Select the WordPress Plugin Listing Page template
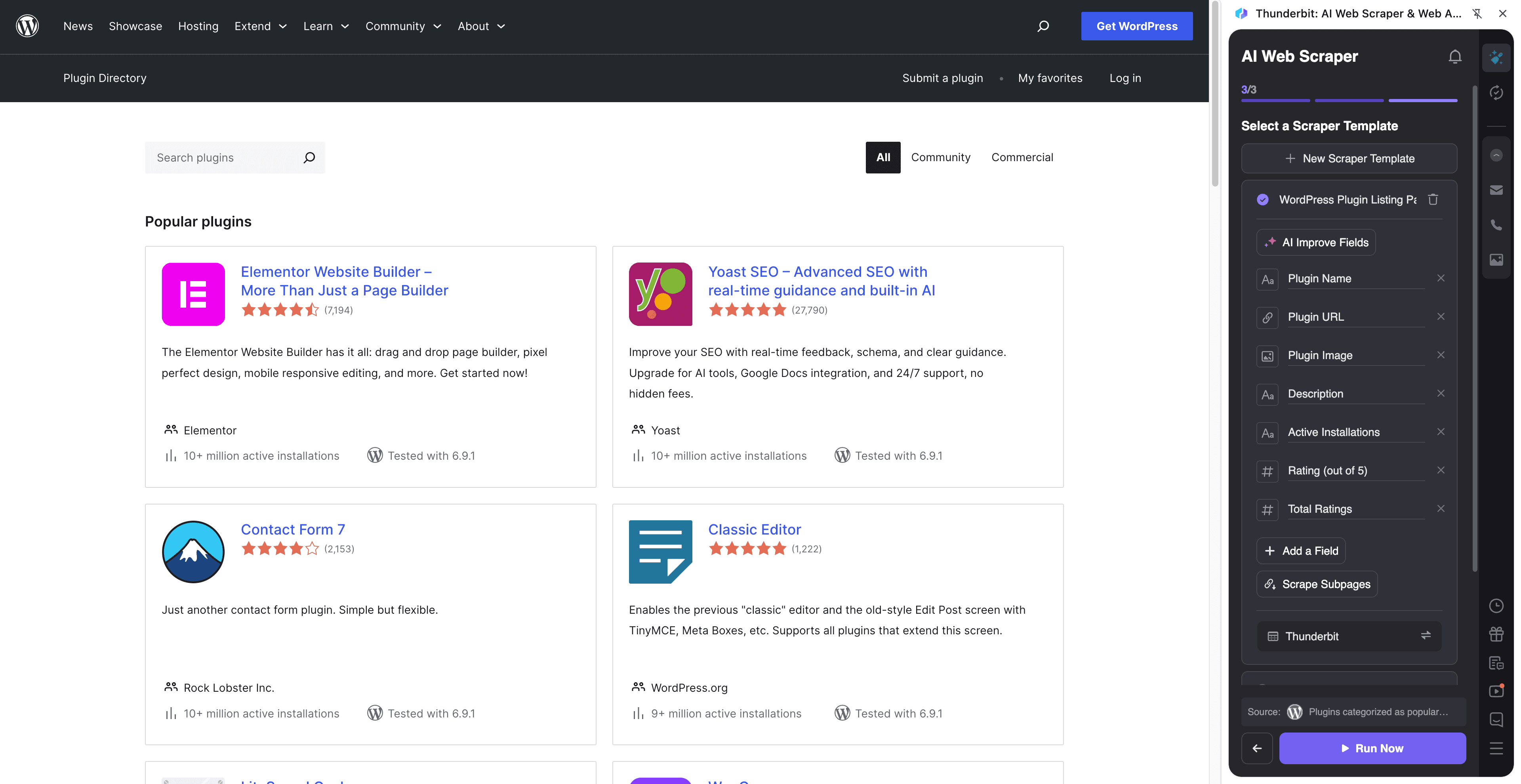The width and height of the screenshot is (1521, 784). point(1346,200)
